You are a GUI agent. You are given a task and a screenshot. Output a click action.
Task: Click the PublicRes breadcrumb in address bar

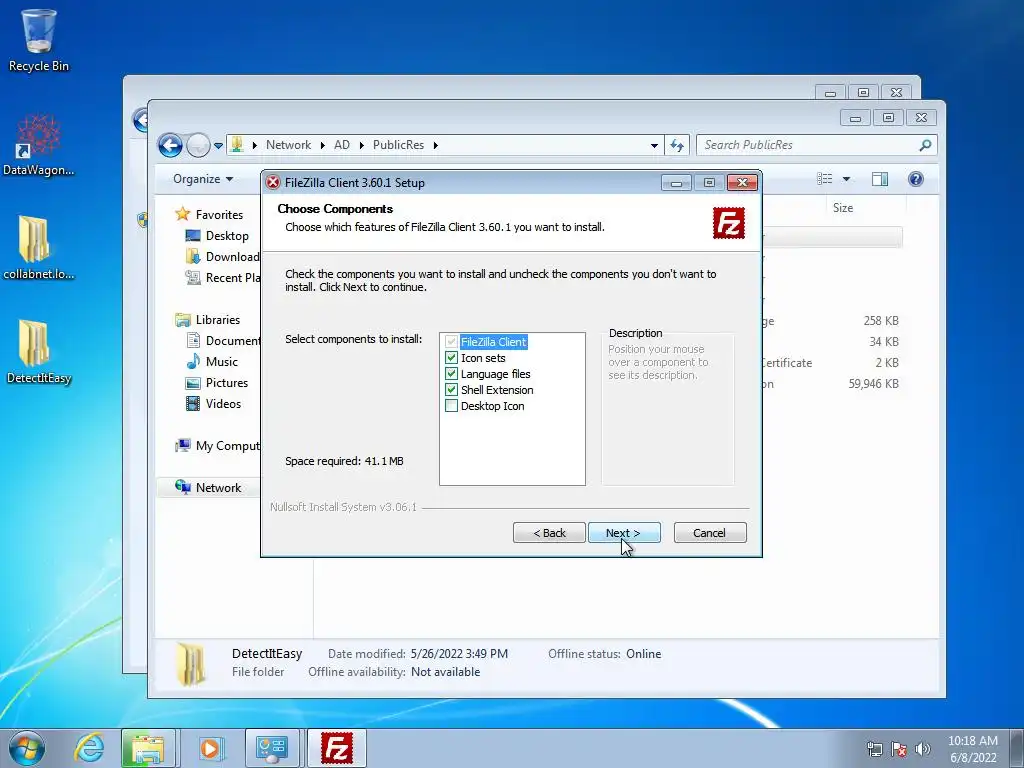tap(398, 145)
